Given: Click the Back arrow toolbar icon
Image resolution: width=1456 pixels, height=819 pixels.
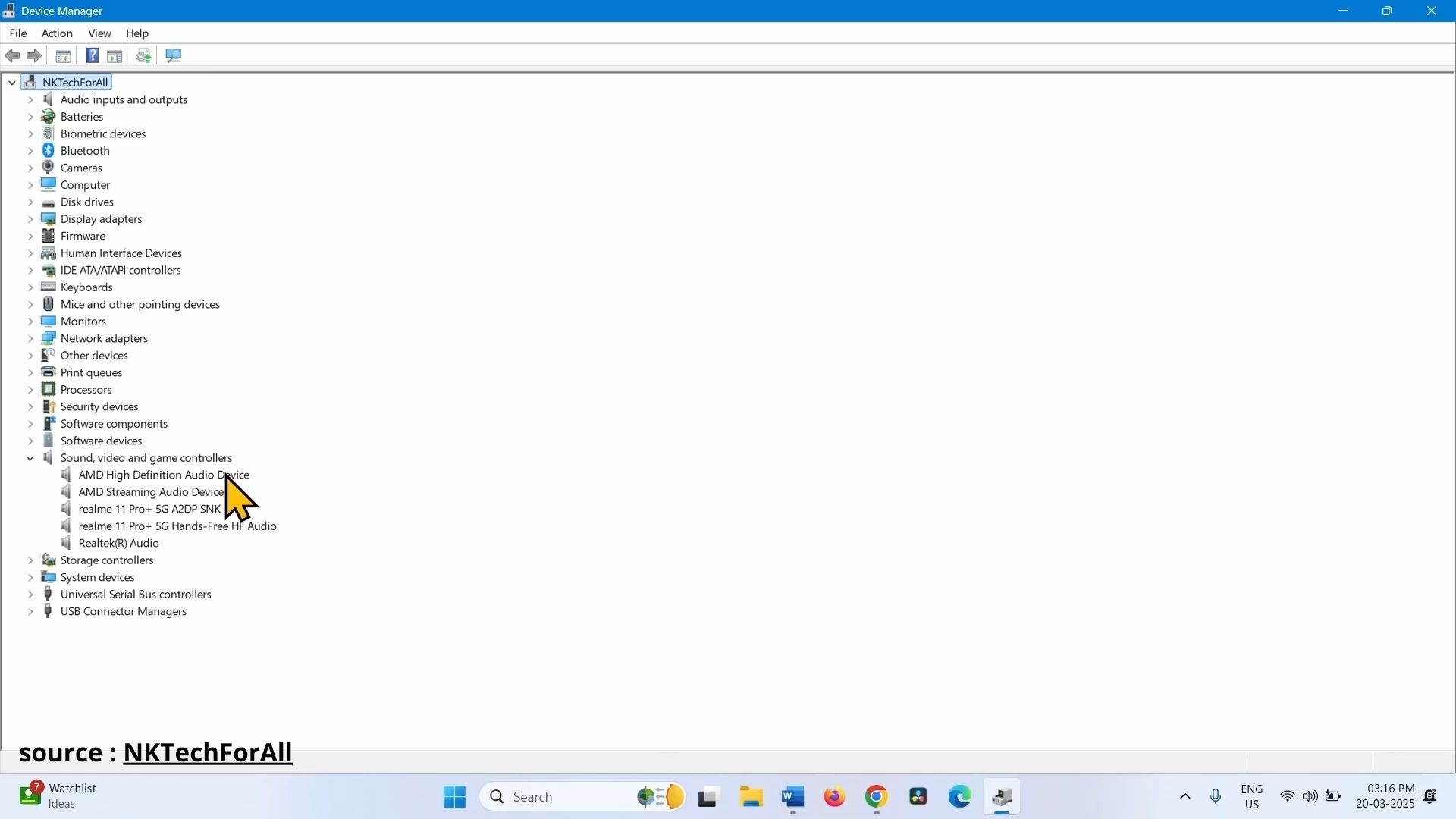Looking at the screenshot, I should click(13, 56).
